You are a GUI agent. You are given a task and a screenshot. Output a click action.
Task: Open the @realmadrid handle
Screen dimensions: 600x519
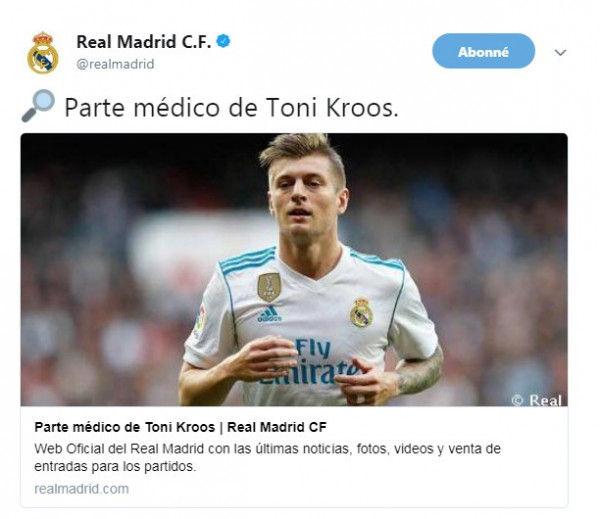click(x=115, y=64)
